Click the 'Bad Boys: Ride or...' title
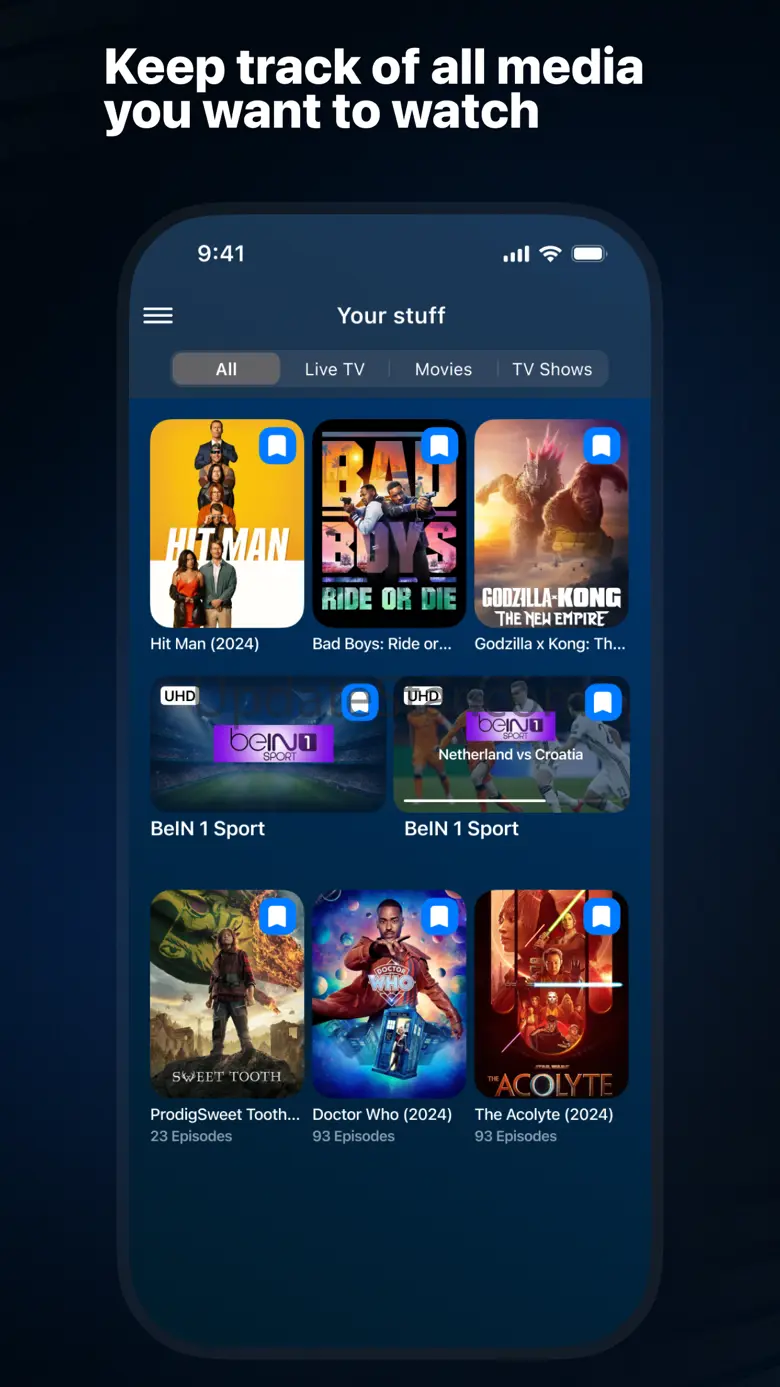This screenshot has height=1387, width=780. pos(382,644)
